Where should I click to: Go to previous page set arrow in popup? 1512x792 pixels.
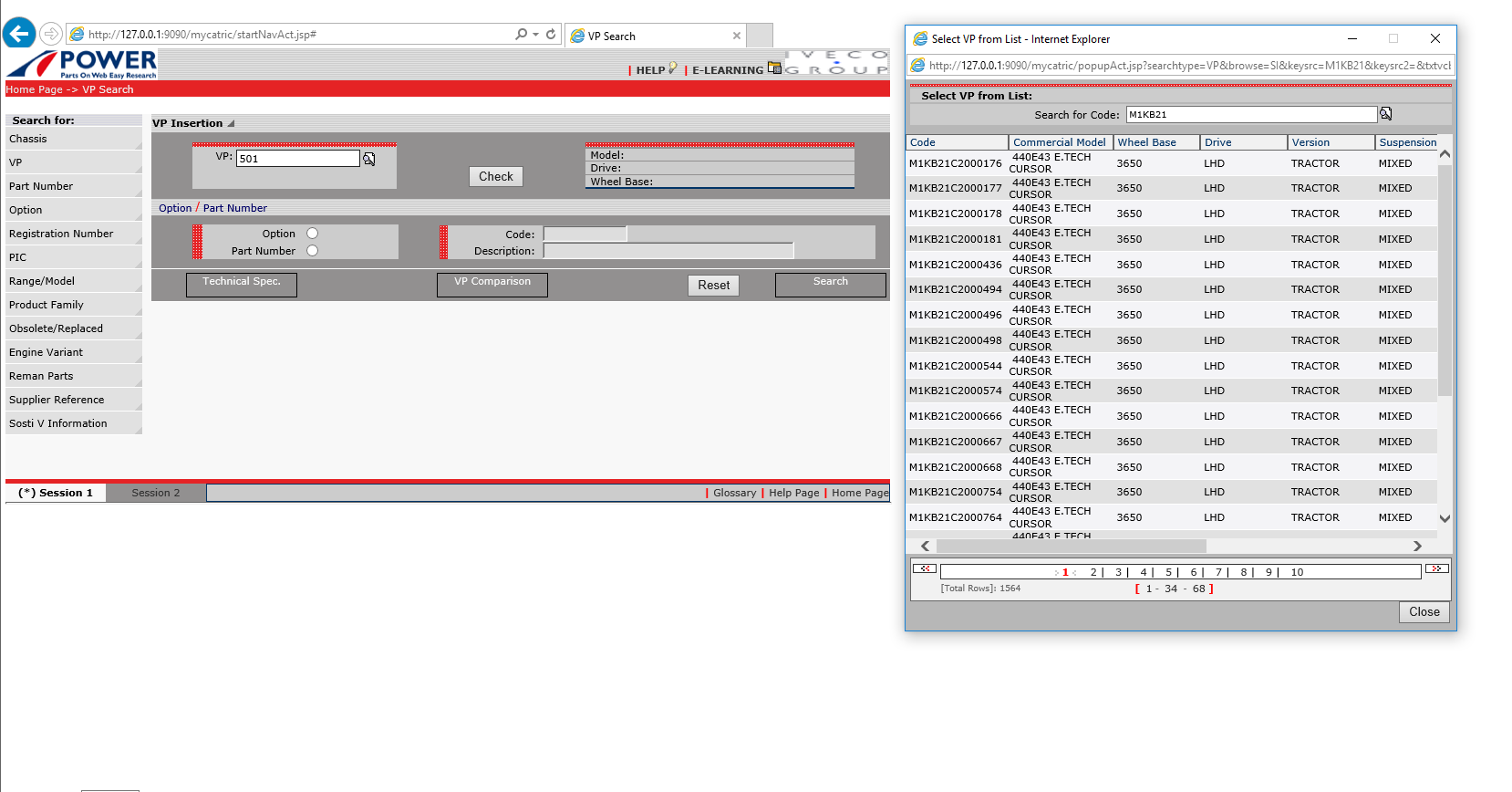point(925,568)
